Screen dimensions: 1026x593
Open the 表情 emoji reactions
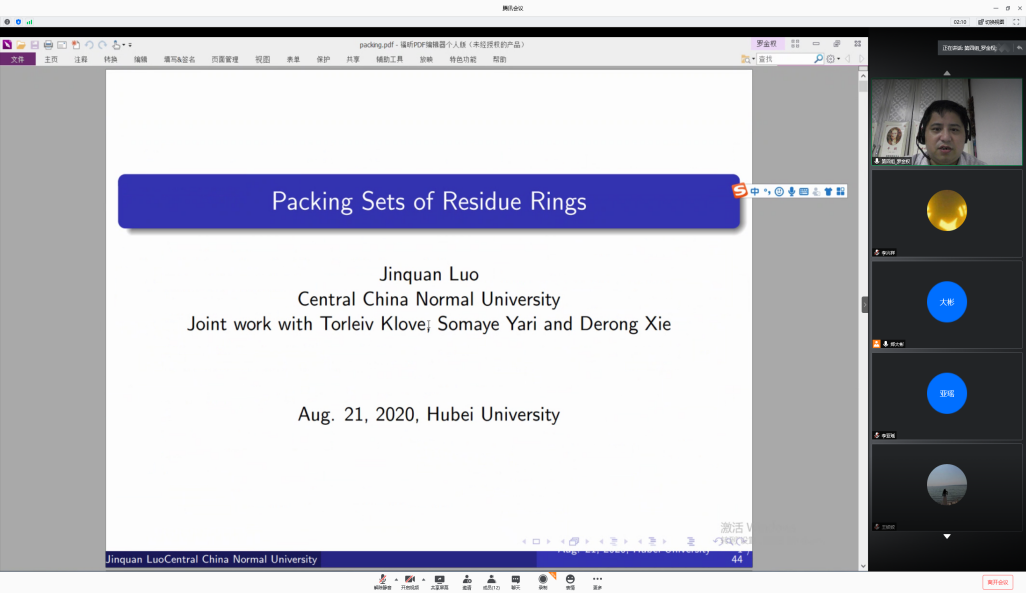point(570,580)
